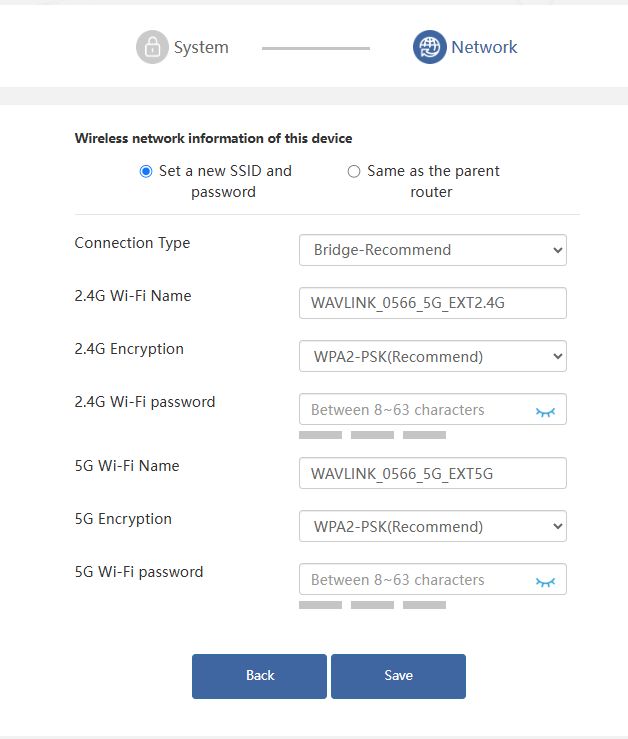Focus the 2.4G Wi-Fi password field

433,409
